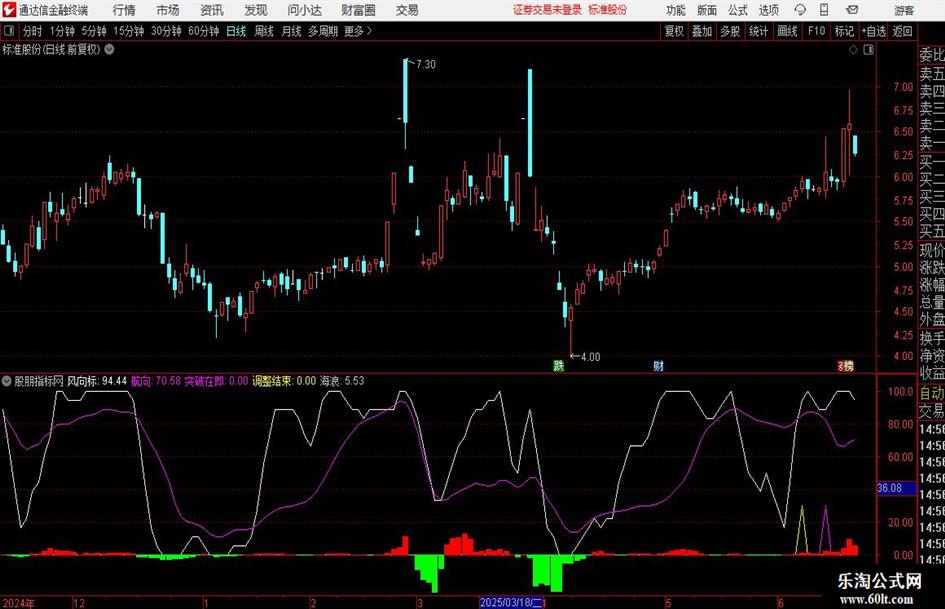Open the 画线 drawing tools
The width and height of the screenshot is (945, 609).
(787, 31)
